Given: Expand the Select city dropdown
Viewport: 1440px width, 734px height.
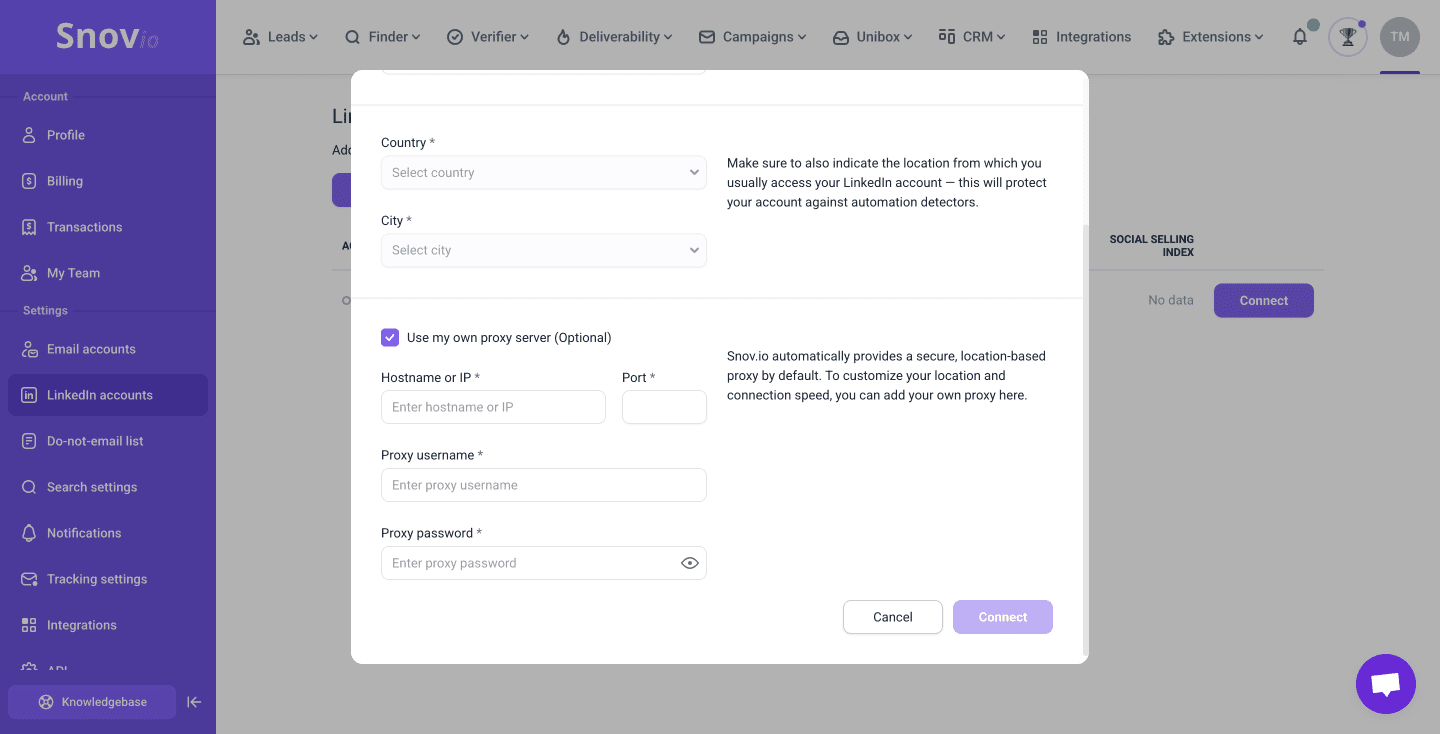Looking at the screenshot, I should point(544,250).
